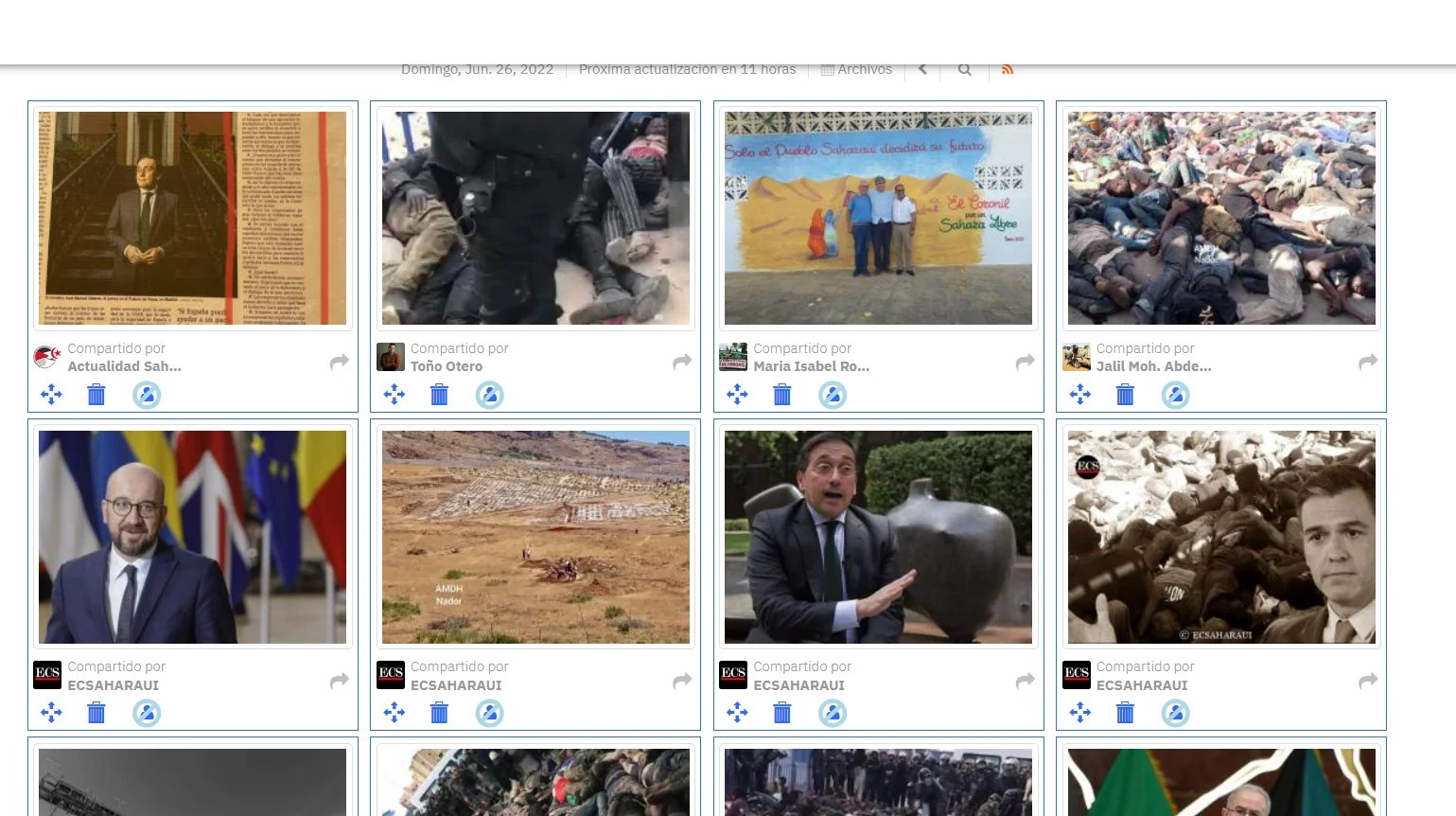The height and width of the screenshot is (816, 1456).
Task: Share the Toño Otero post via arrow icon
Action: click(x=682, y=362)
